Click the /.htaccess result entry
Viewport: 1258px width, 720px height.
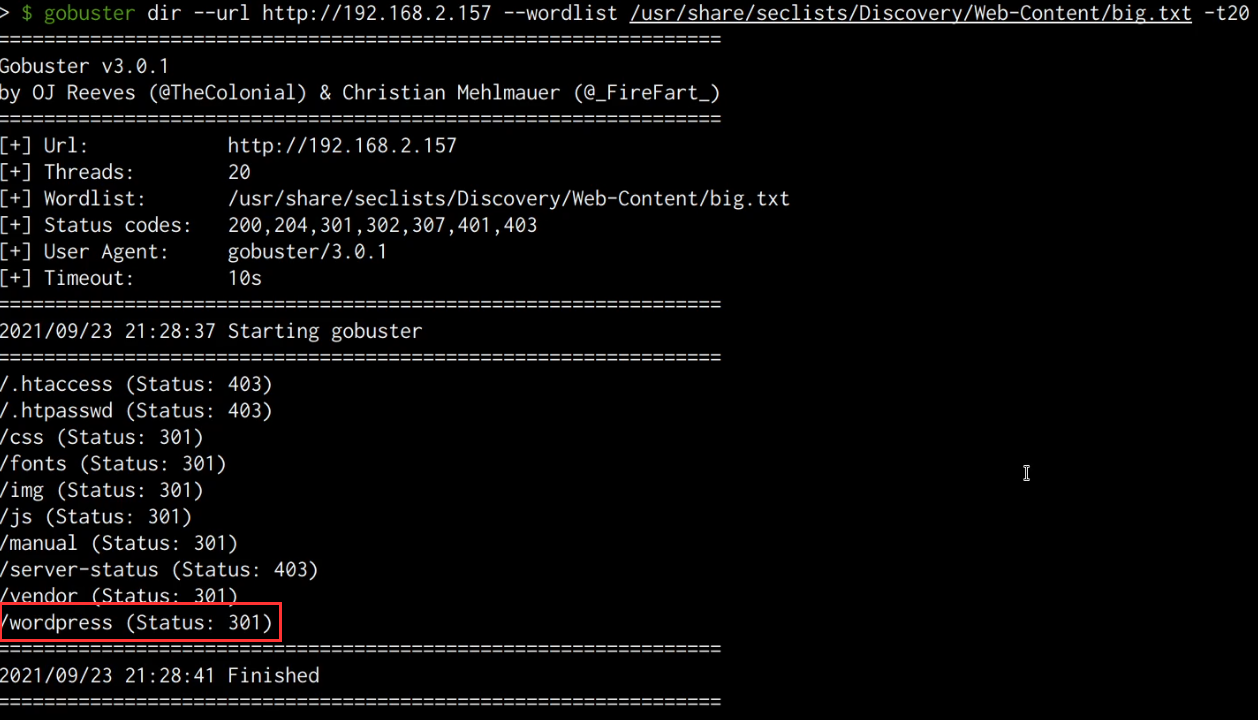[136, 384]
